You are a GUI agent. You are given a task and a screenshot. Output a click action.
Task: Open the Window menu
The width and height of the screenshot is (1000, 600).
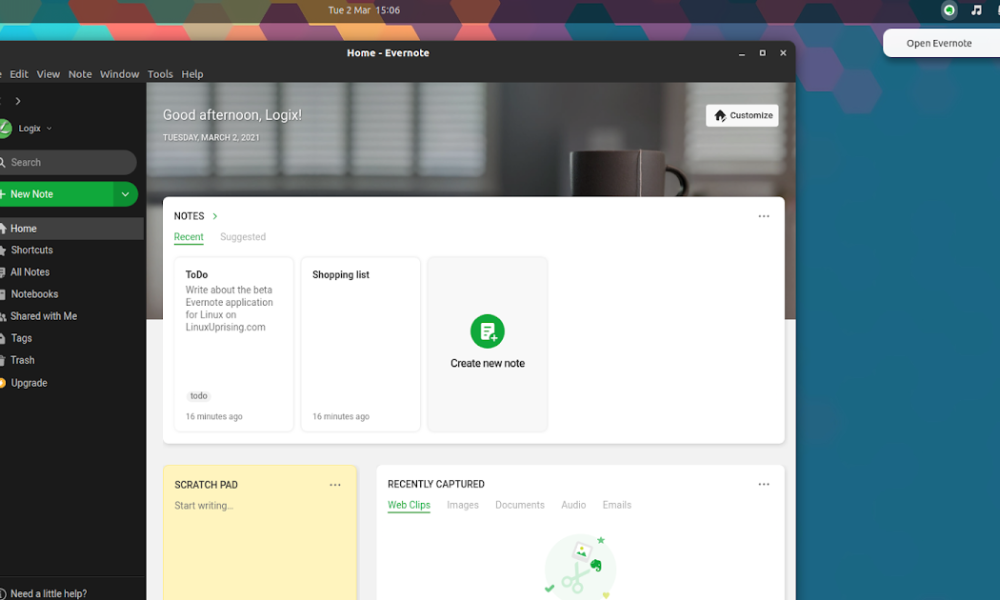coord(119,74)
